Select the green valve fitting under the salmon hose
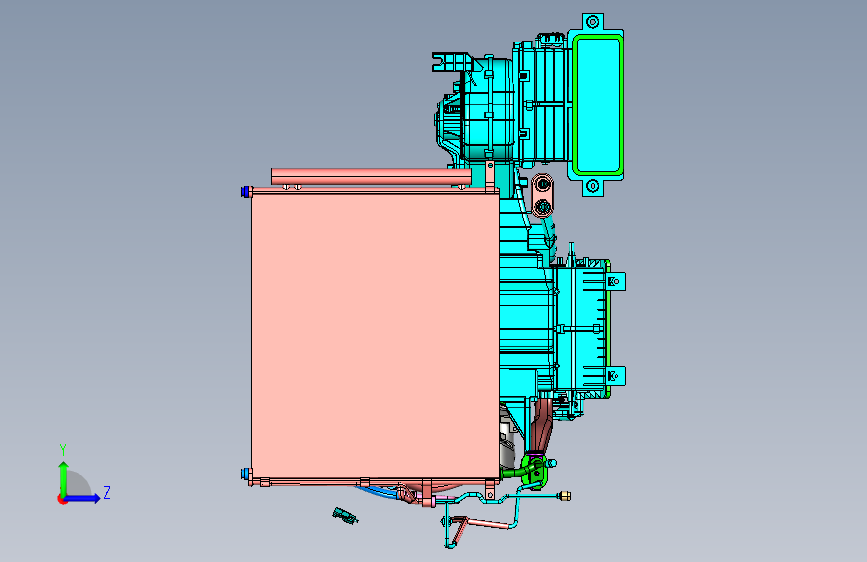 (534, 471)
